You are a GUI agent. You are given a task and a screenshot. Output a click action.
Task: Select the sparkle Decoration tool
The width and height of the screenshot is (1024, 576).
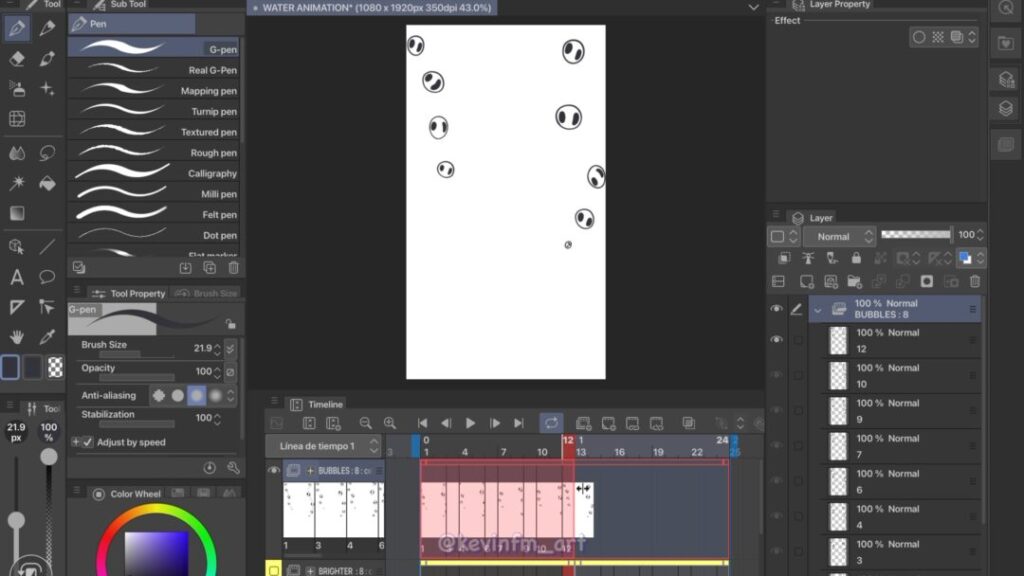point(47,89)
